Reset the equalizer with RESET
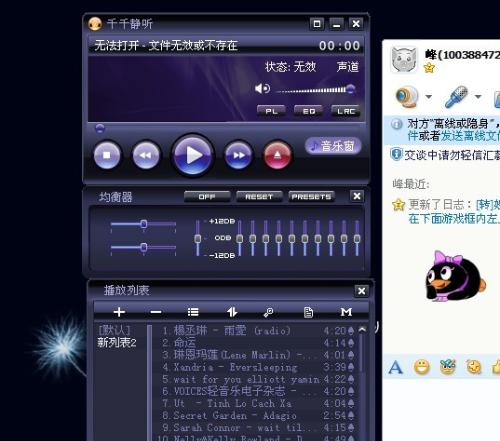Image resolution: width=500 pixels, height=441 pixels. point(259,197)
